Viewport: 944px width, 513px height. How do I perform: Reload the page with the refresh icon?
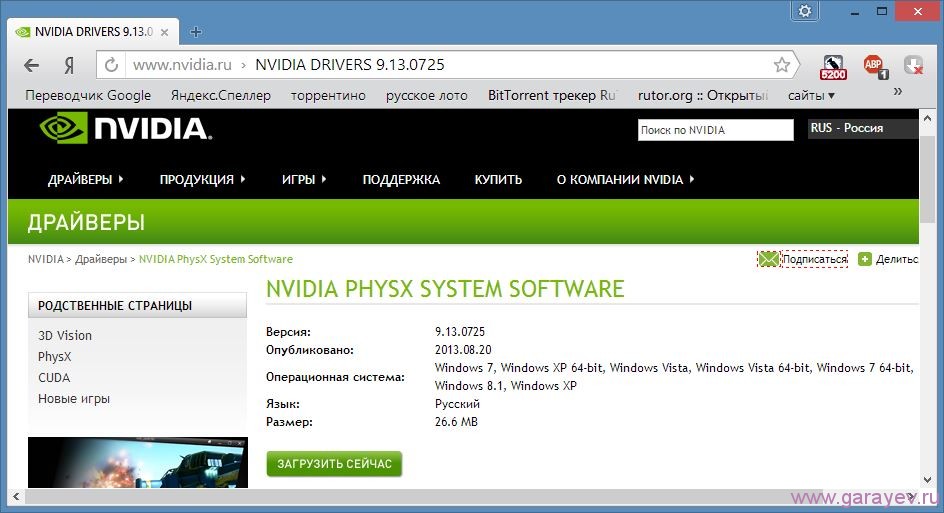[111, 65]
